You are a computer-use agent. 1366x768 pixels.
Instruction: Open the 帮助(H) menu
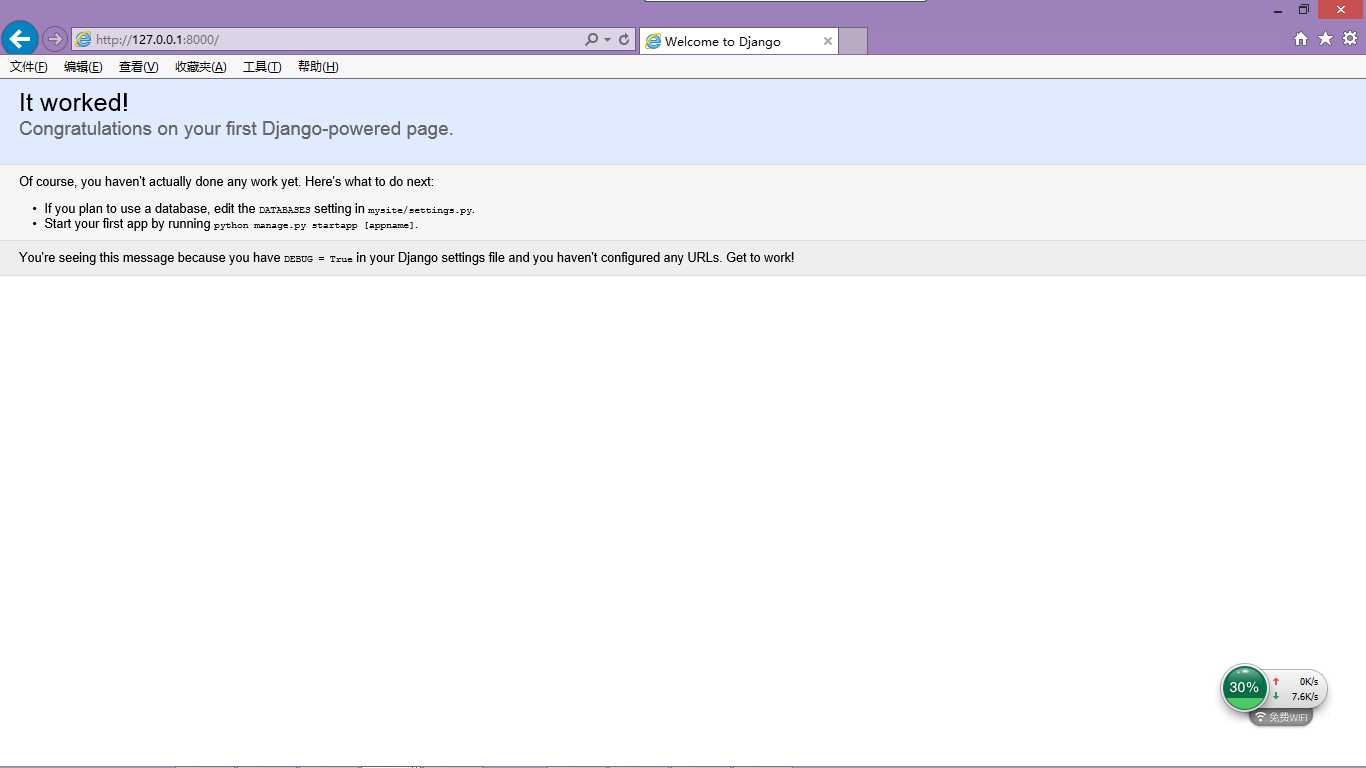318,67
